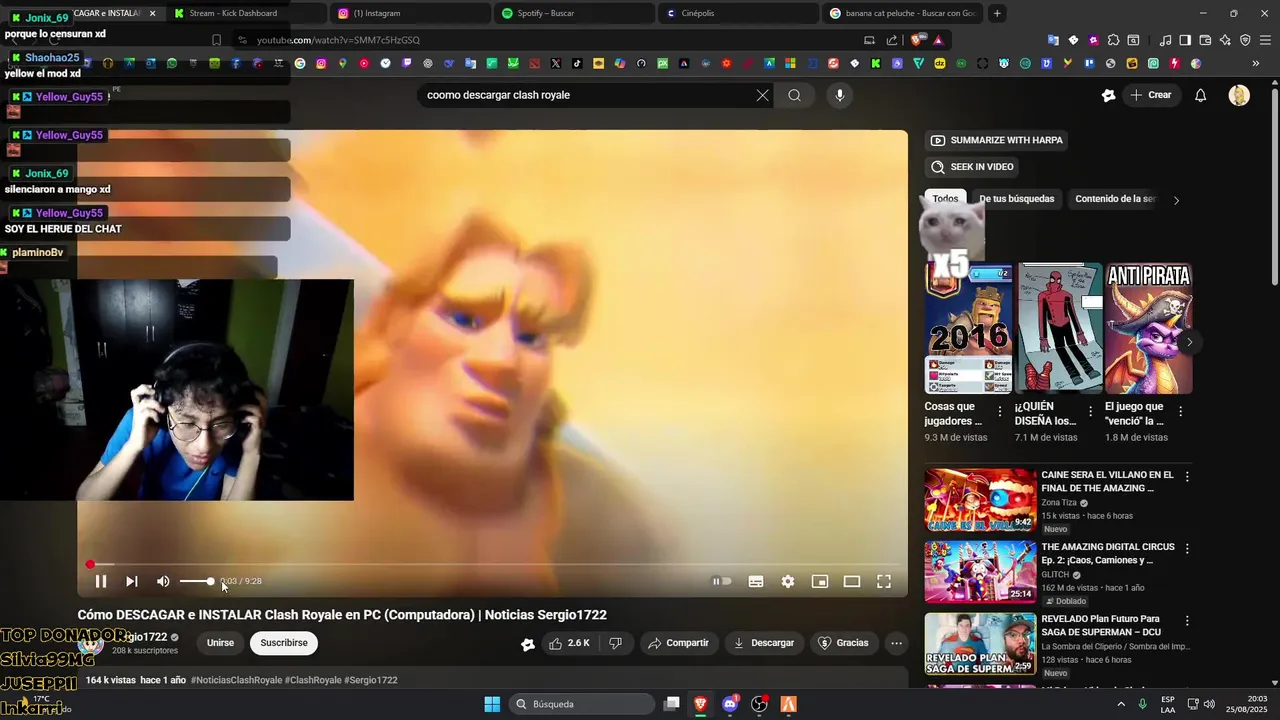The image size is (1280, 720).
Task: Toggle subtitles in the video player
Action: (756, 581)
